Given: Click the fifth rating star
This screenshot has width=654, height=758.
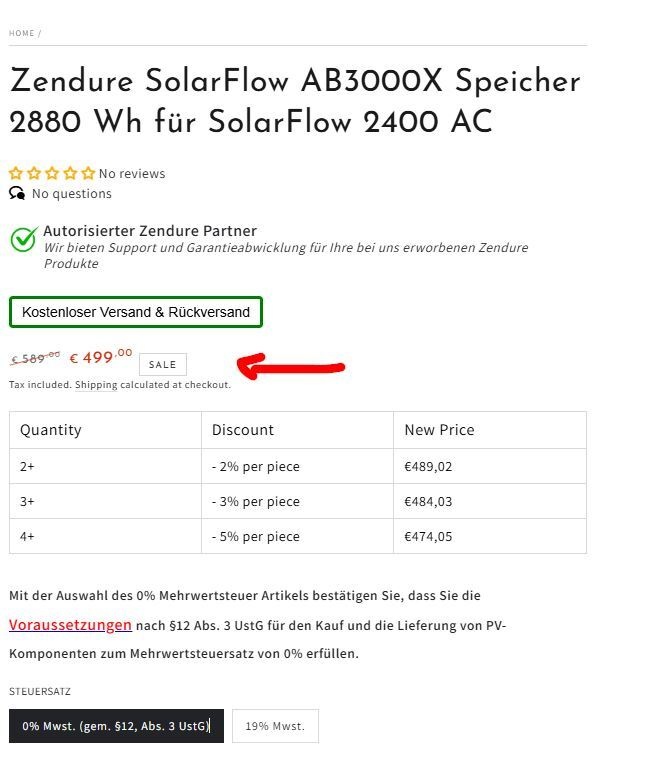Looking at the screenshot, I should pyautogui.click(x=88, y=173).
